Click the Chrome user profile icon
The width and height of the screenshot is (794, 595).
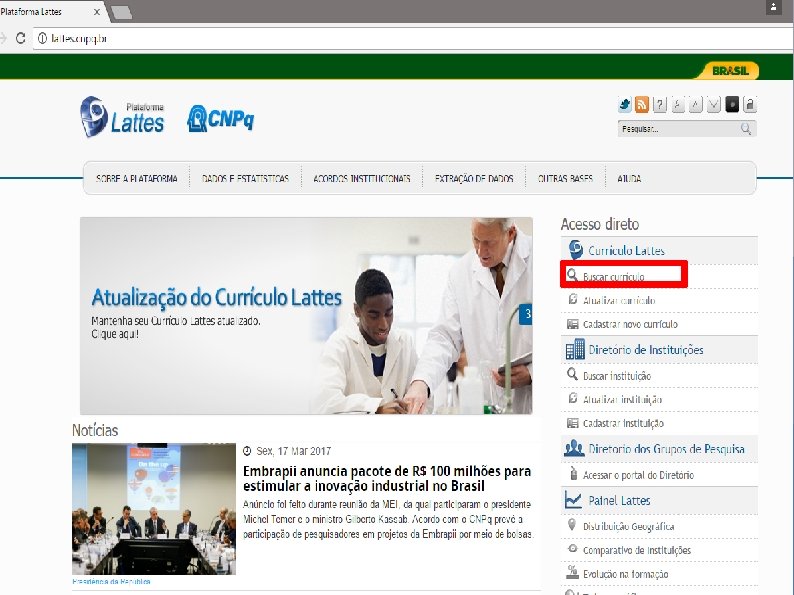pyautogui.click(x=773, y=7)
